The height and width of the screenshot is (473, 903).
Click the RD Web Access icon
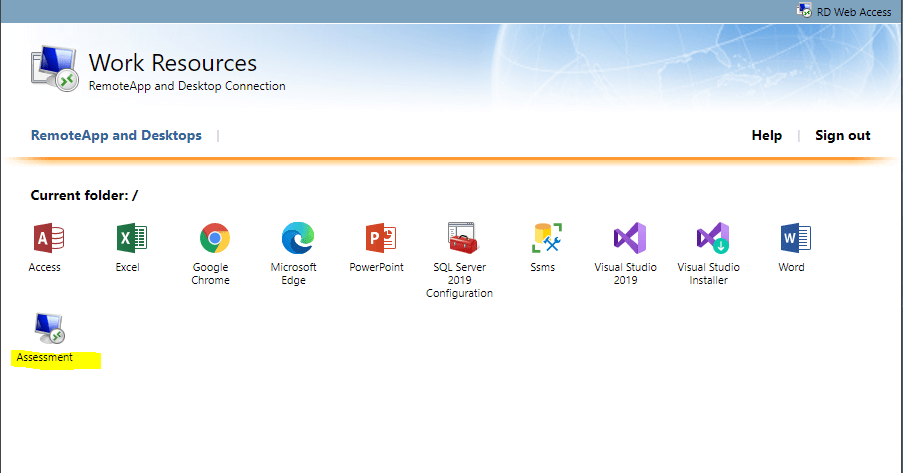(x=804, y=10)
